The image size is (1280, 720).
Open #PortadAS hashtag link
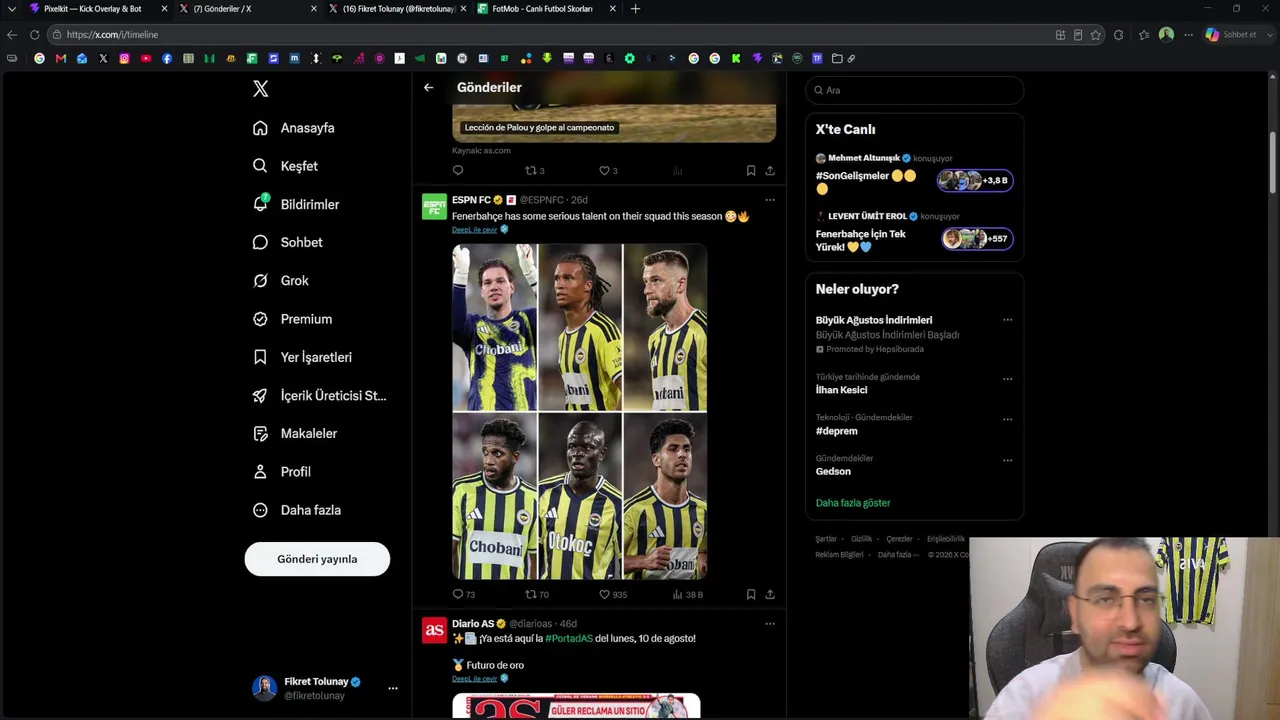tap(569, 638)
